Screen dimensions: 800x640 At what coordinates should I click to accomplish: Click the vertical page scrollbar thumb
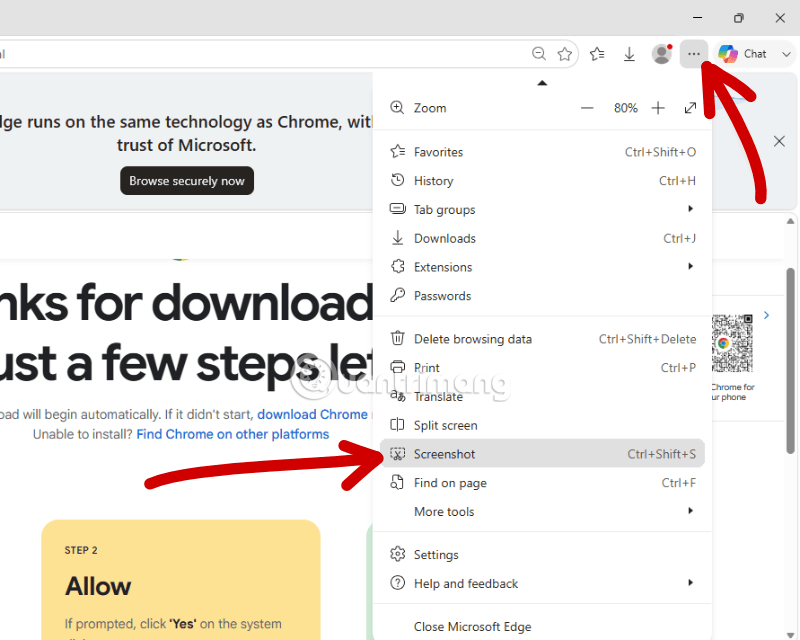coord(790,361)
